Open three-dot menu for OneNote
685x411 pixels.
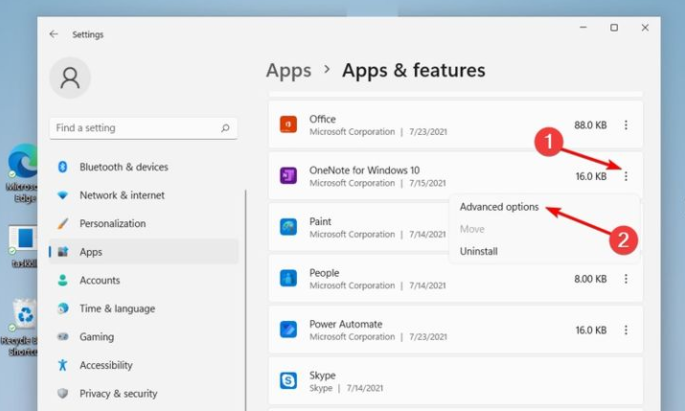click(x=626, y=176)
